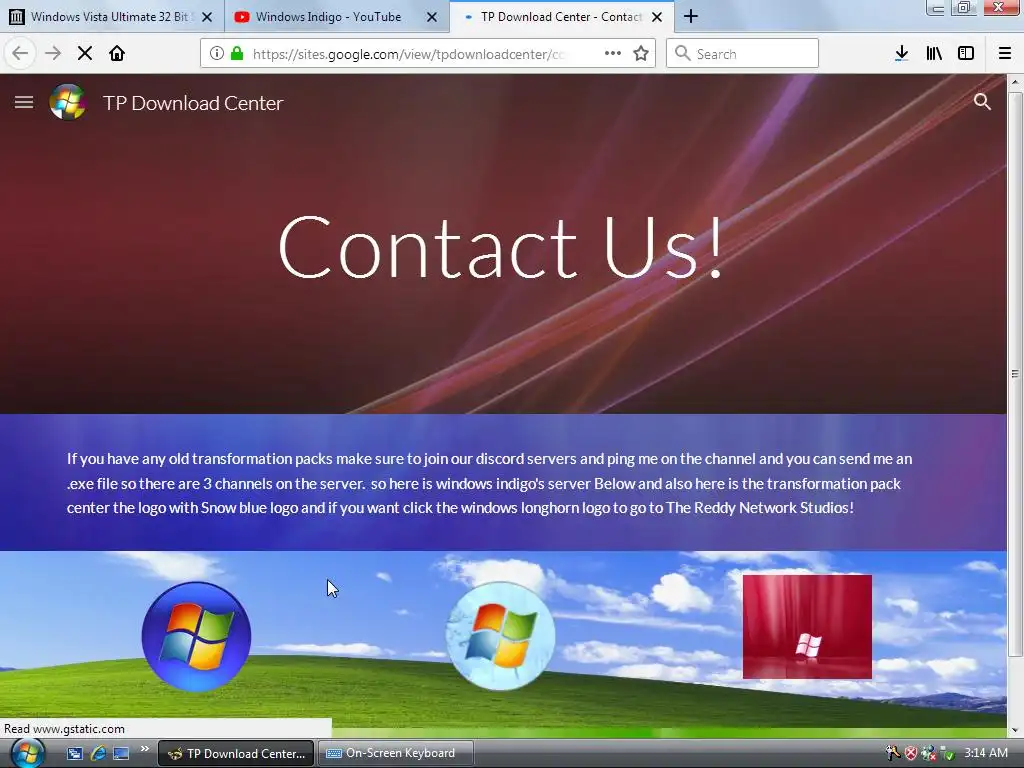This screenshot has width=1024, height=768.
Task: Select On-Screen Keyboard taskbar button
Action: pyautogui.click(x=396, y=753)
